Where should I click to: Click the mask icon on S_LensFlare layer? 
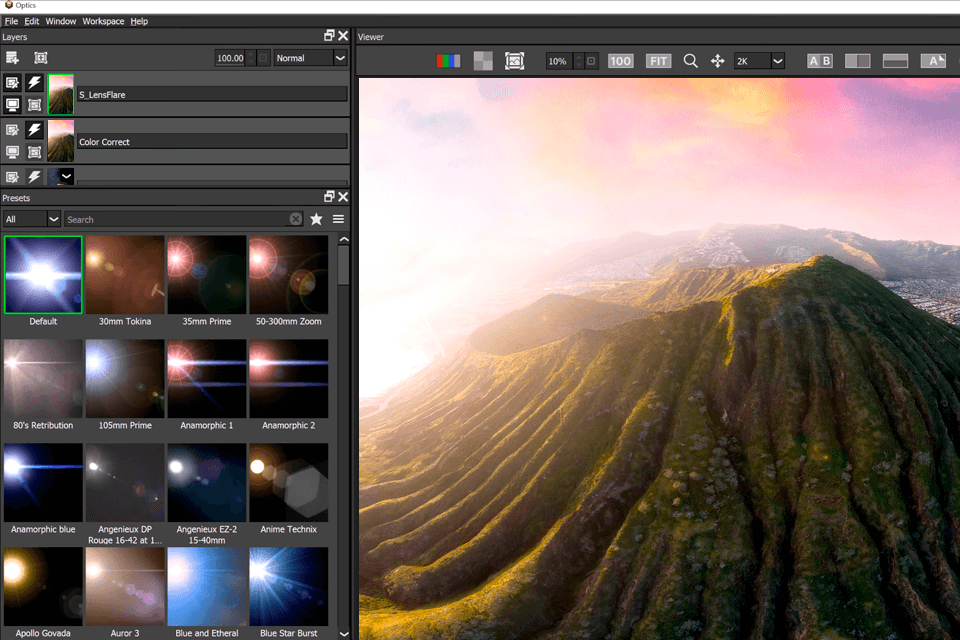[34, 105]
